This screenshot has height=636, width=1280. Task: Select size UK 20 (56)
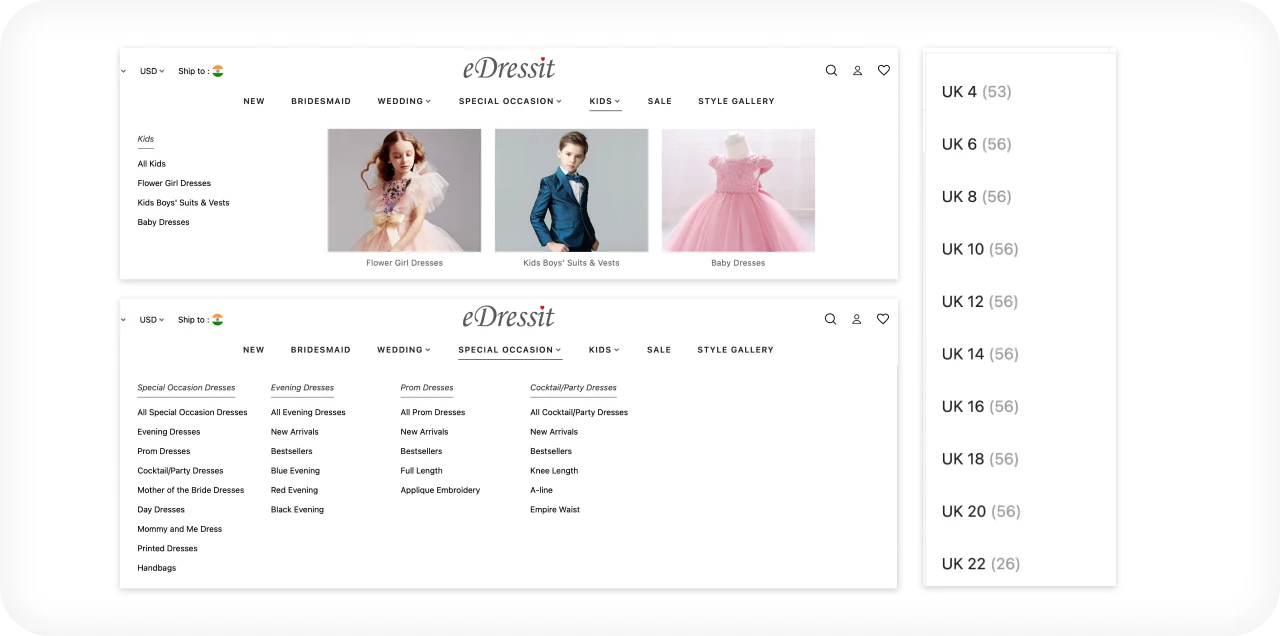pos(980,512)
